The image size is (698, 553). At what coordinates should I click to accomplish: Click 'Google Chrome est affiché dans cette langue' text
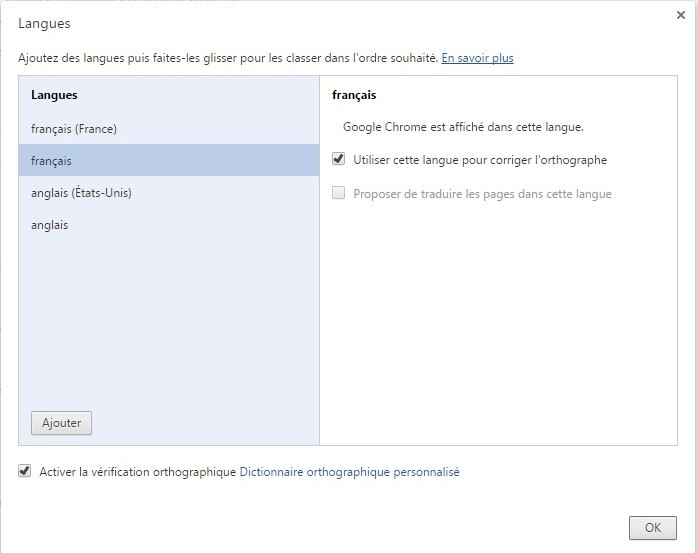click(462, 127)
